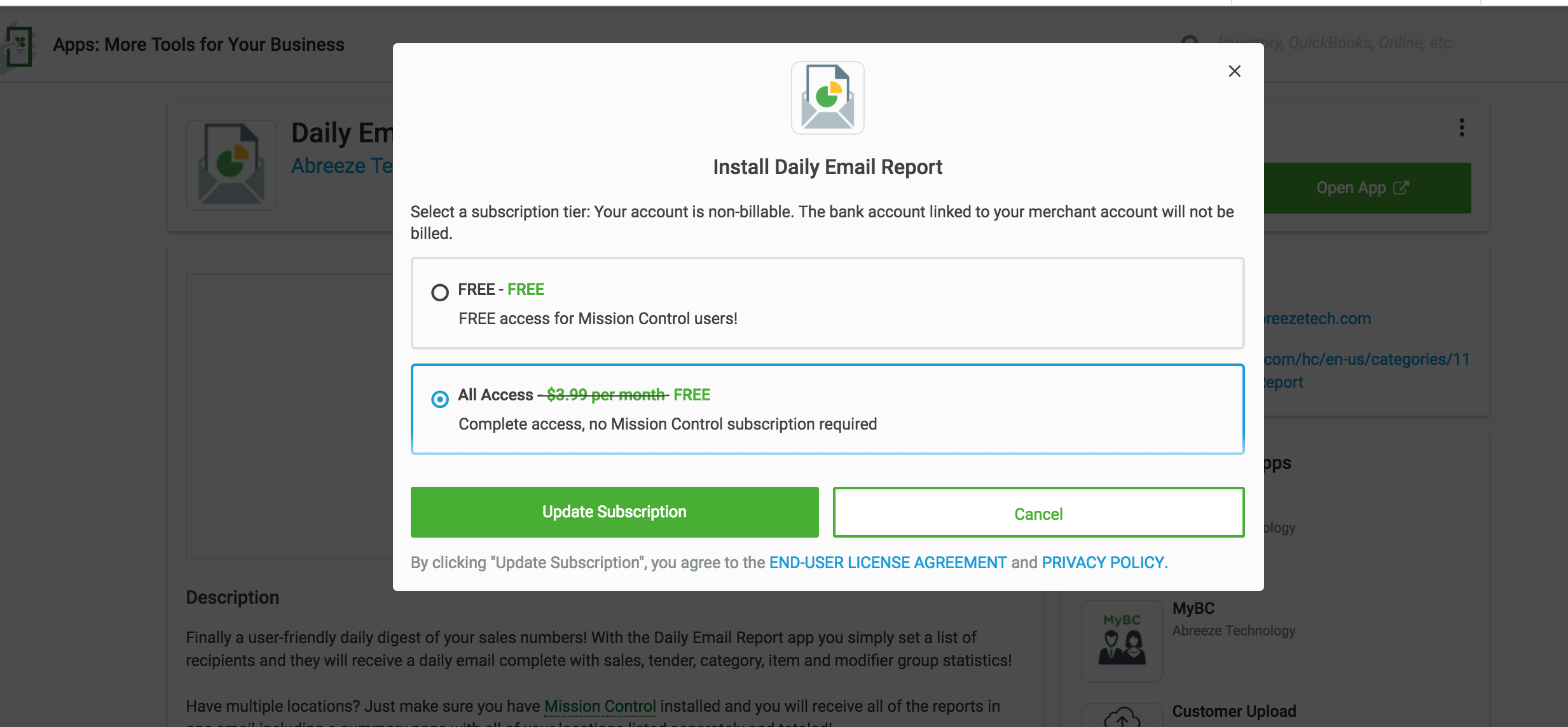Image resolution: width=1568 pixels, height=727 pixels.
Task: Click the Daily Email Report app icon on the page
Action: click(x=231, y=165)
